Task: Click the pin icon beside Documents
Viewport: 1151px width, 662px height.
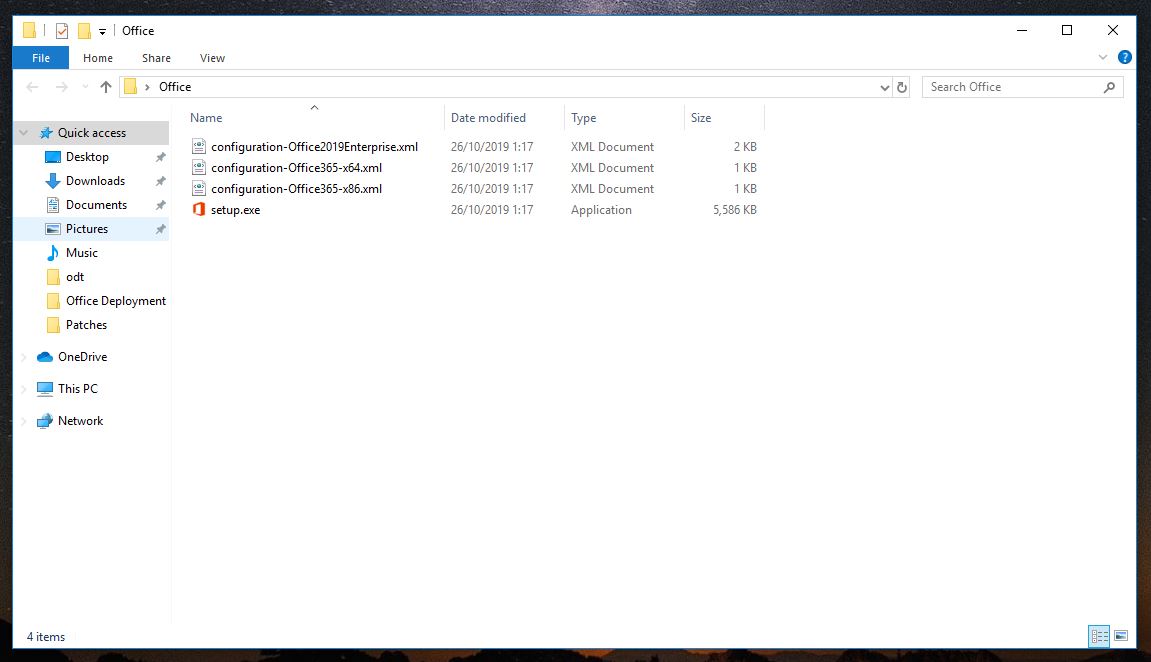Action: point(160,205)
